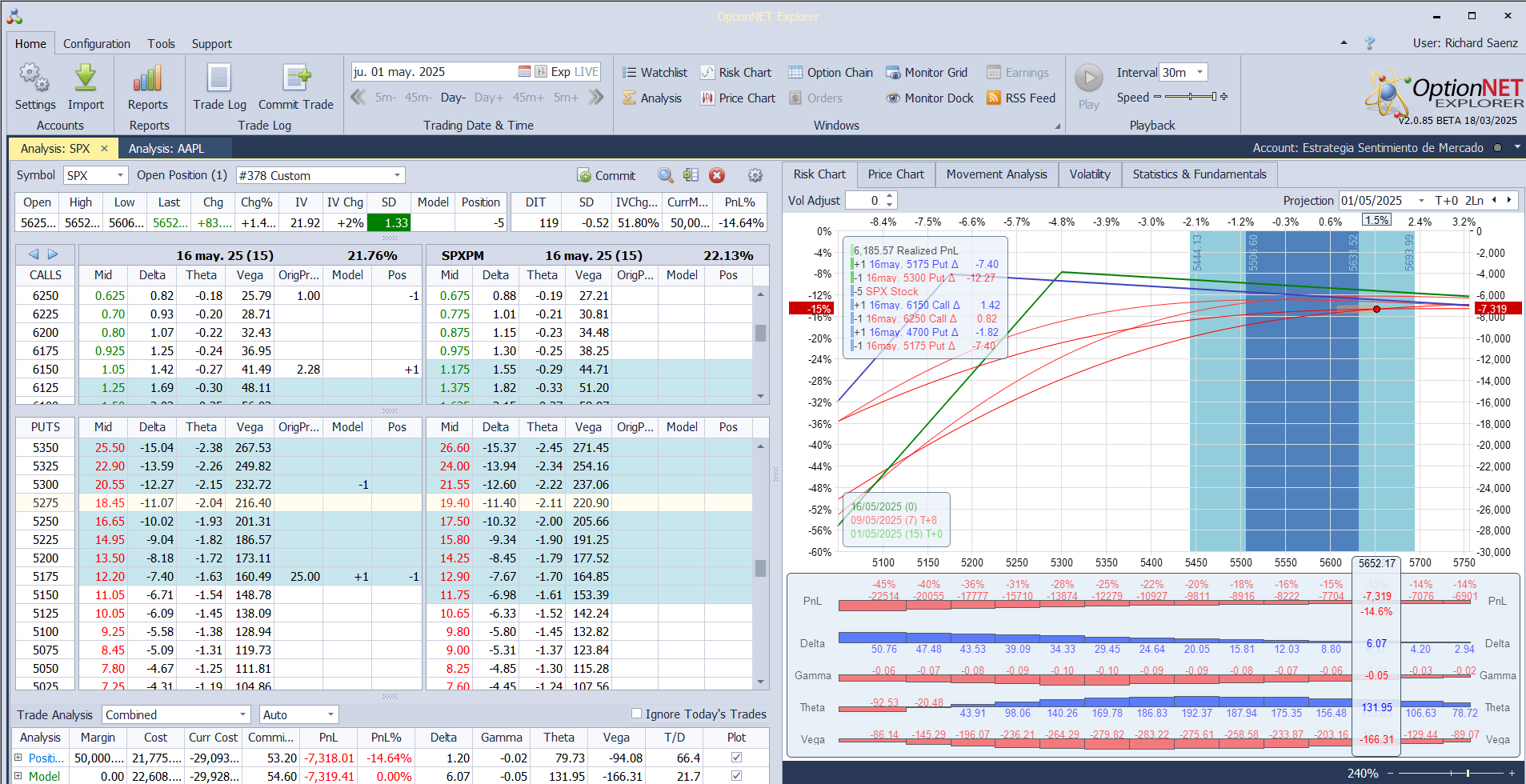Image resolution: width=1526 pixels, height=784 pixels.
Task: Open the Symbol SPX dropdown
Action: point(121,175)
